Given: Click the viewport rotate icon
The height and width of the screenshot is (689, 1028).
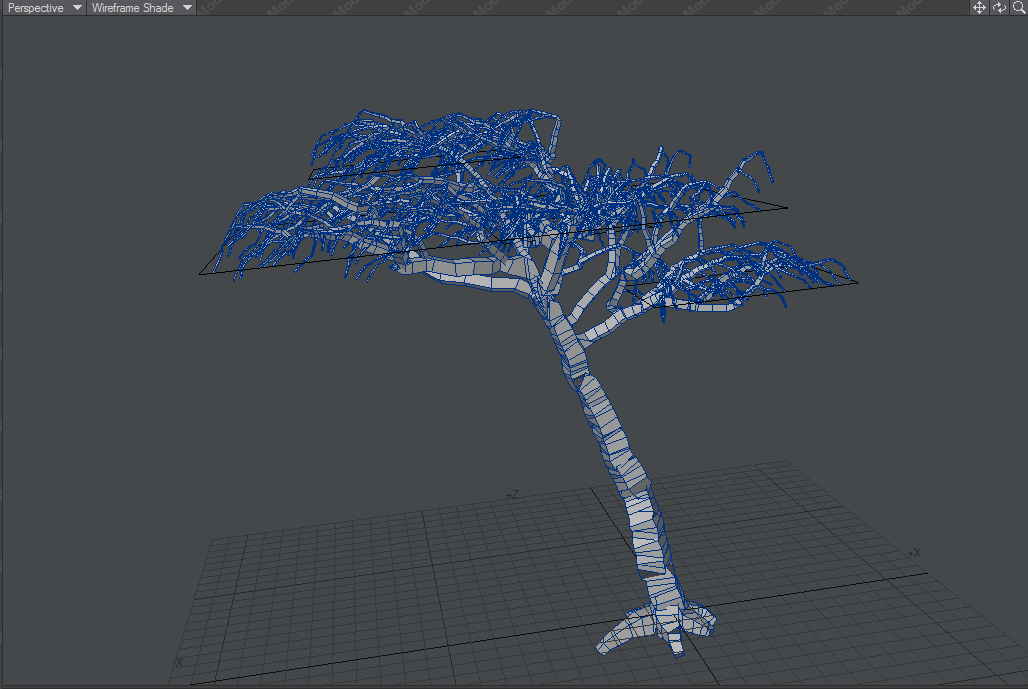Looking at the screenshot, I should point(999,8).
